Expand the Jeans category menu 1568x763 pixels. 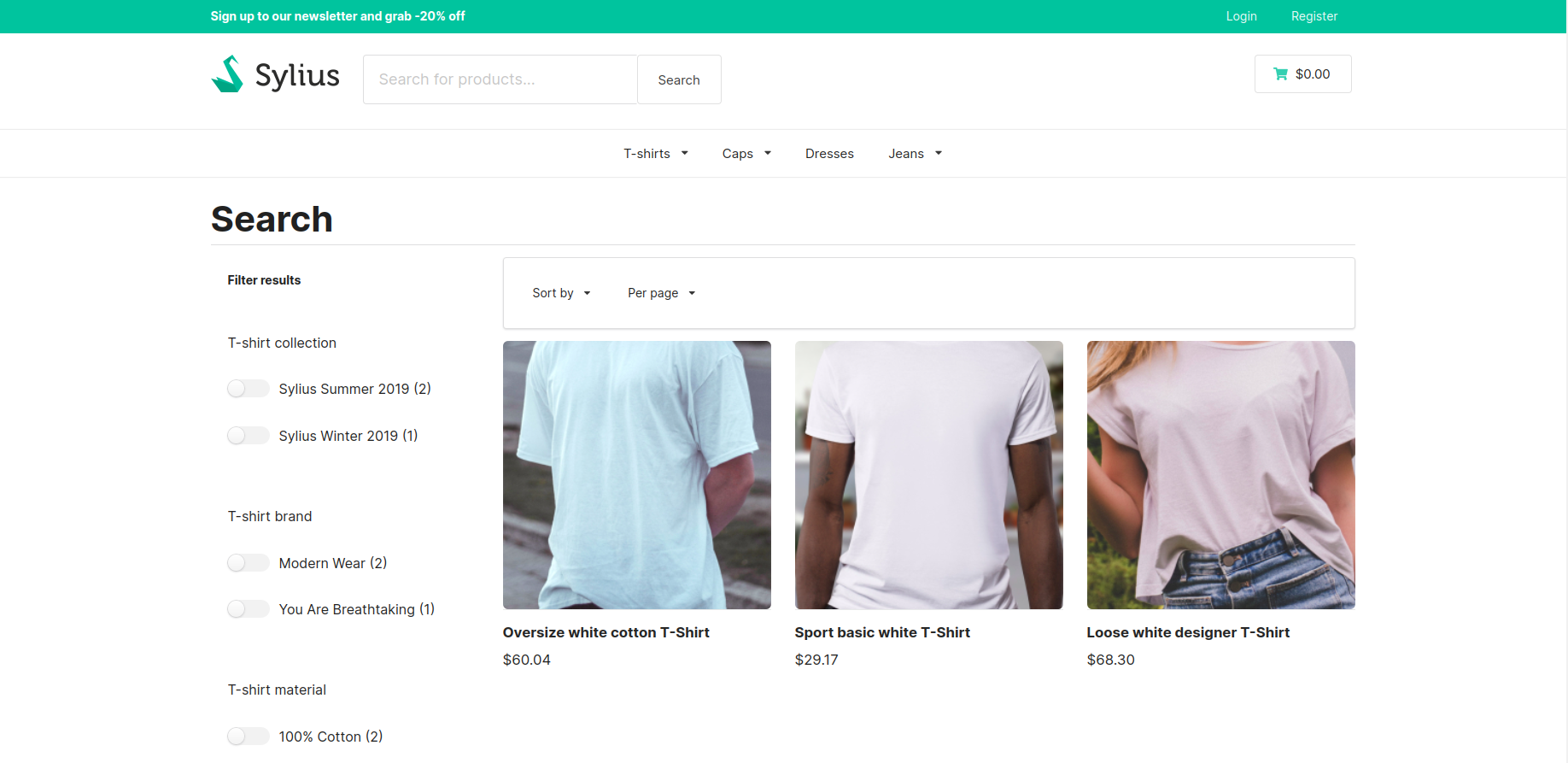click(x=915, y=154)
